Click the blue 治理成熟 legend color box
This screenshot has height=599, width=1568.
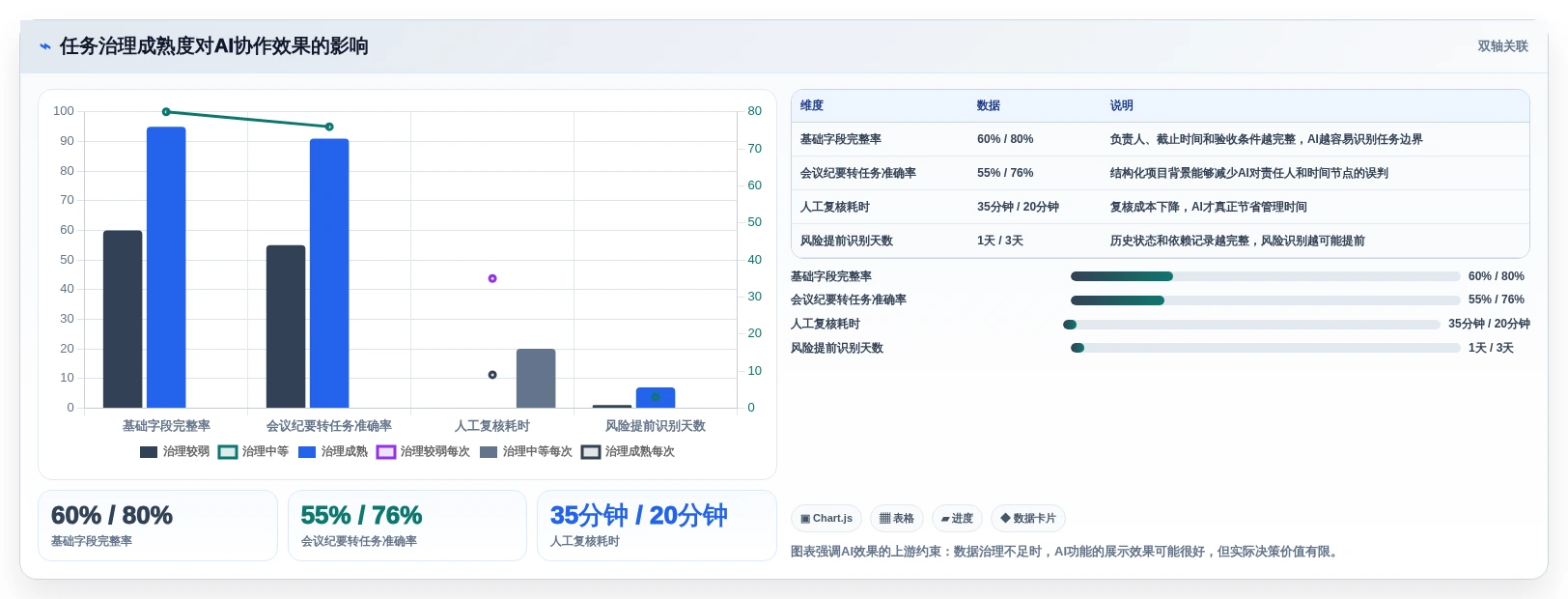pyautogui.click(x=307, y=452)
